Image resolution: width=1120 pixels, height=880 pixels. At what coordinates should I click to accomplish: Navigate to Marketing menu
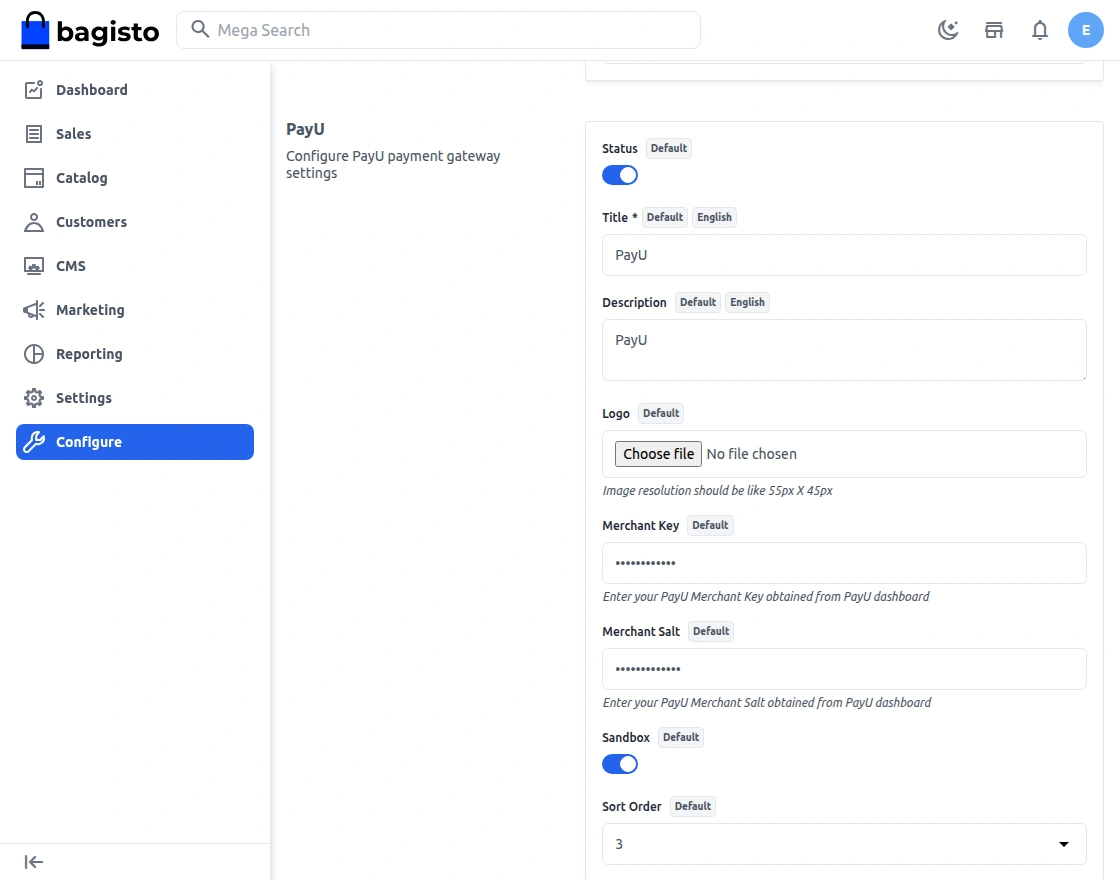[x=90, y=310]
